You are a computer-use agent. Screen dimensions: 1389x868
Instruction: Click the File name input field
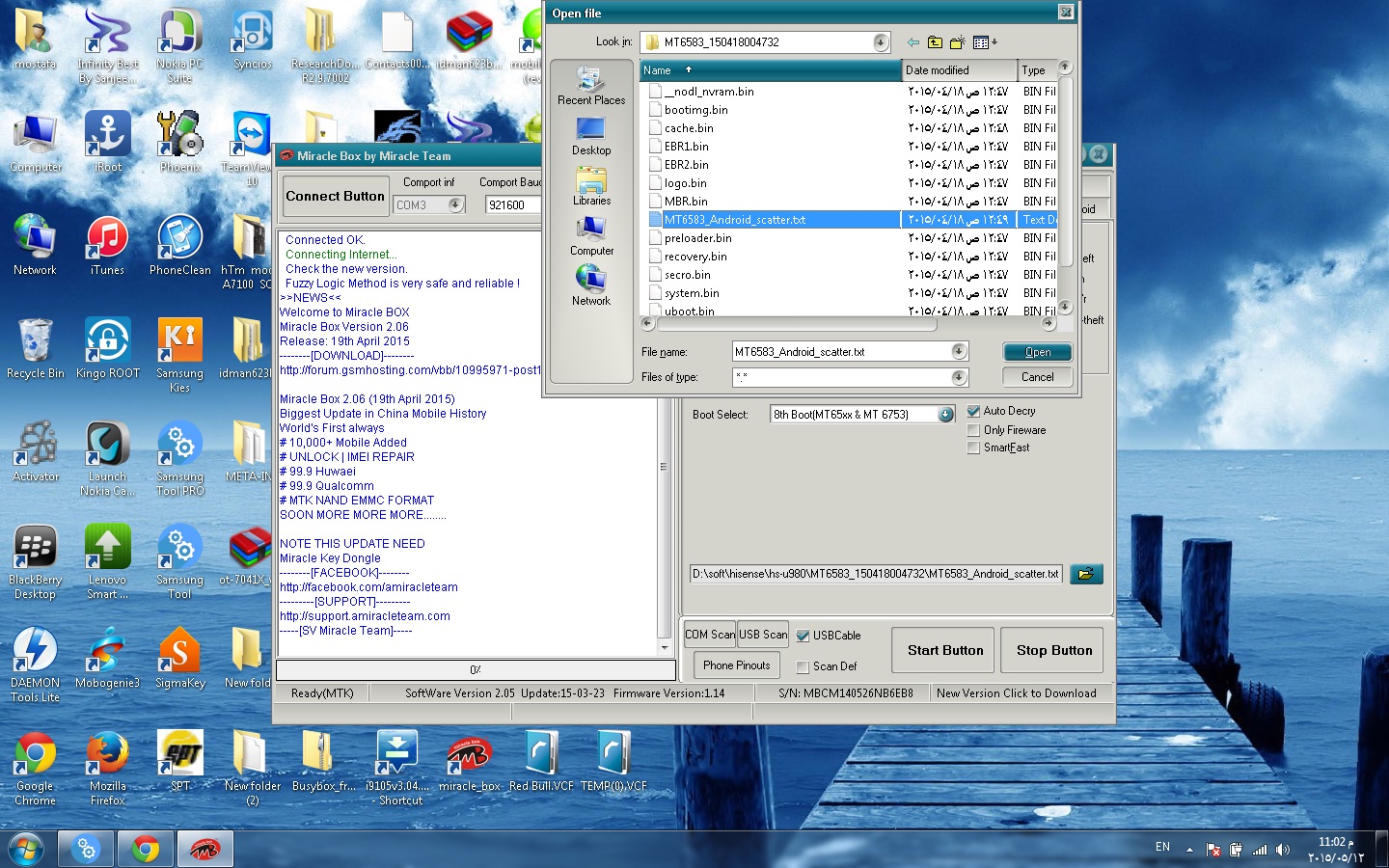tap(841, 352)
